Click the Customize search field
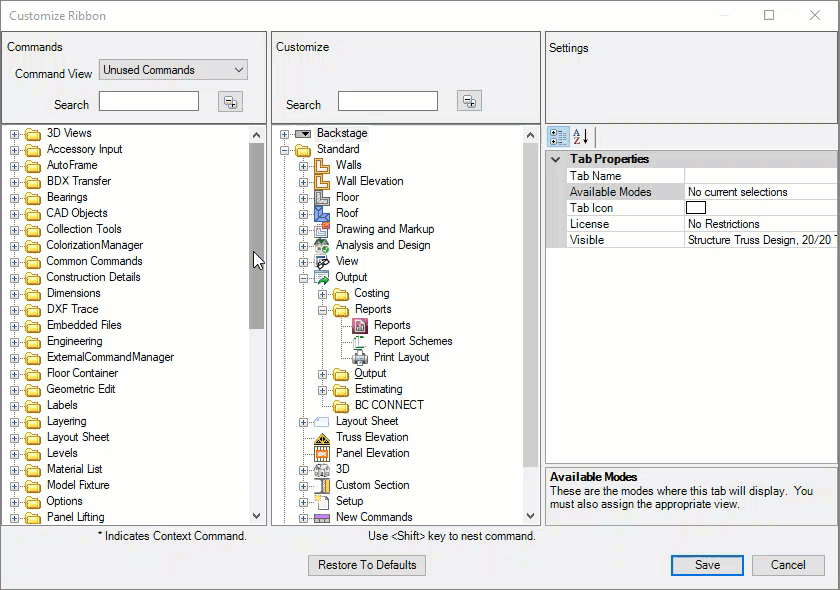Image resolution: width=840 pixels, height=590 pixels. pos(388,101)
